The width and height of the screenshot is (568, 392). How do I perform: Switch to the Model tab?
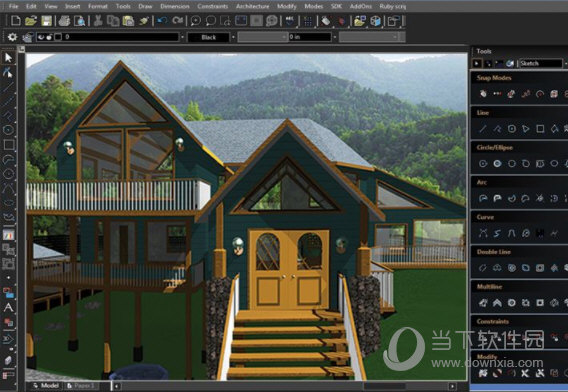click(x=46, y=385)
